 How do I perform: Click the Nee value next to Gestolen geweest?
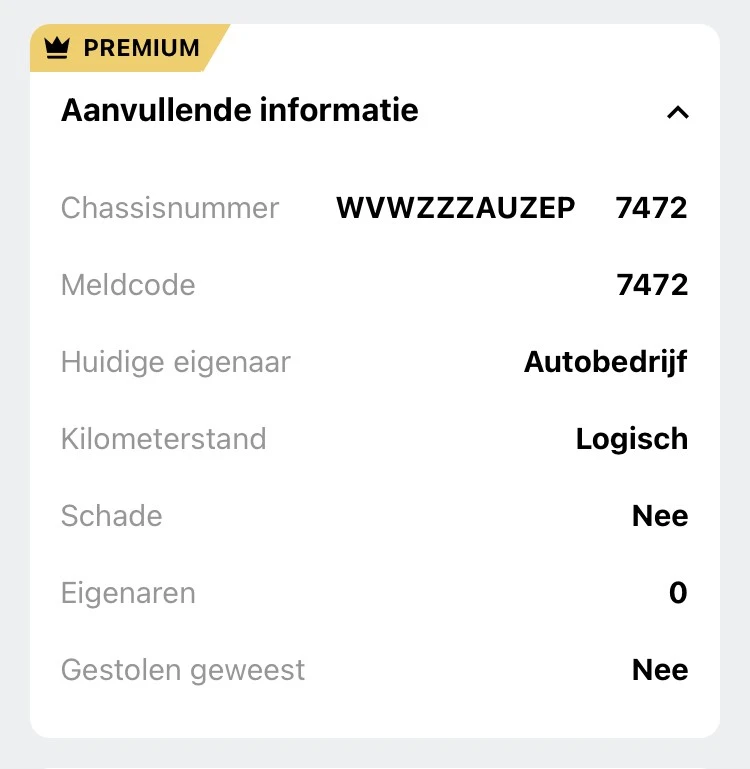pyautogui.click(x=660, y=670)
